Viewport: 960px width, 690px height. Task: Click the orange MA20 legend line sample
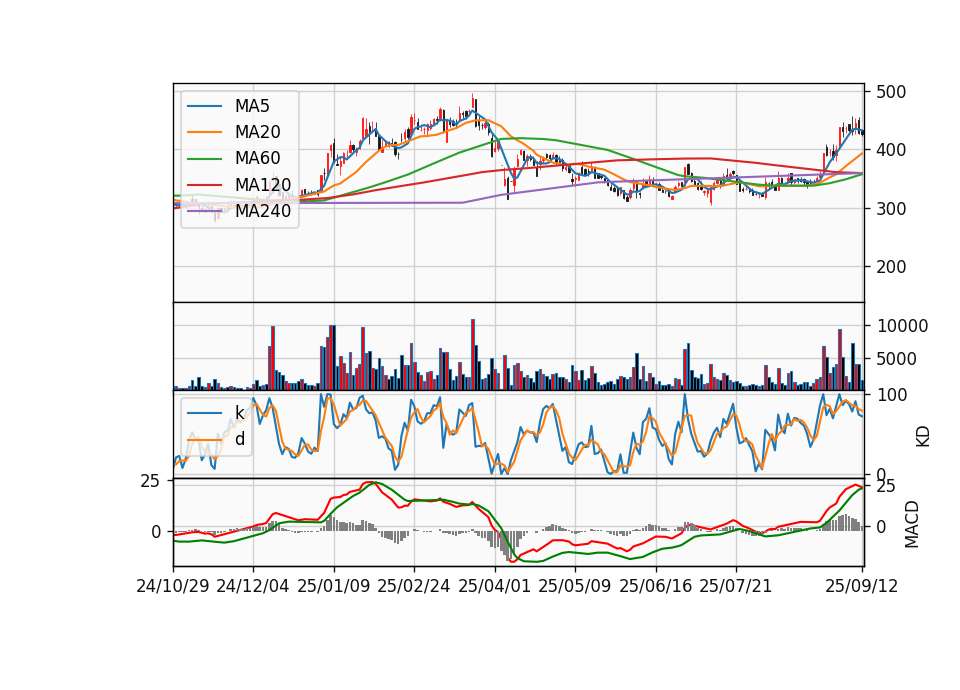(204, 132)
